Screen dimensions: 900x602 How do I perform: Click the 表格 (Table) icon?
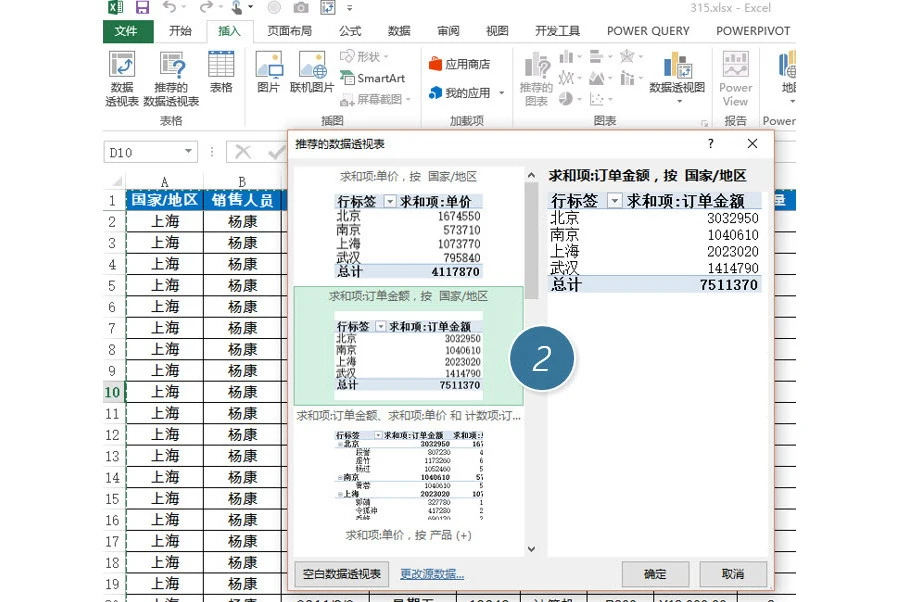coord(221,74)
